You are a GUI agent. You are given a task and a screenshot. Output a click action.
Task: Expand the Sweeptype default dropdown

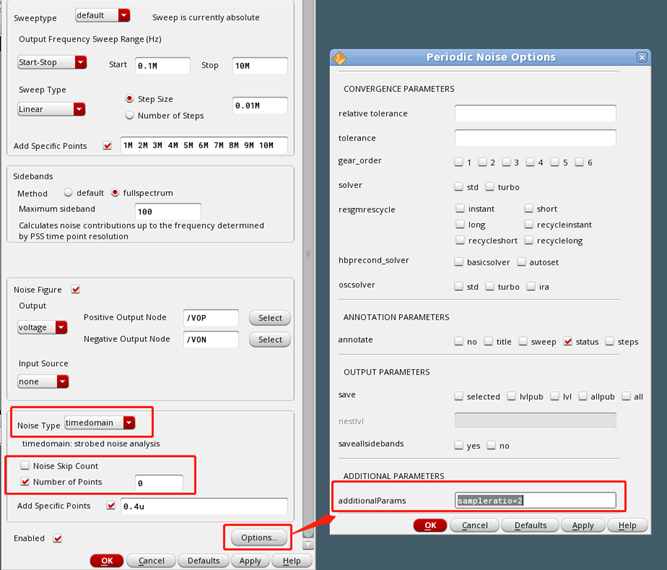(103, 15)
